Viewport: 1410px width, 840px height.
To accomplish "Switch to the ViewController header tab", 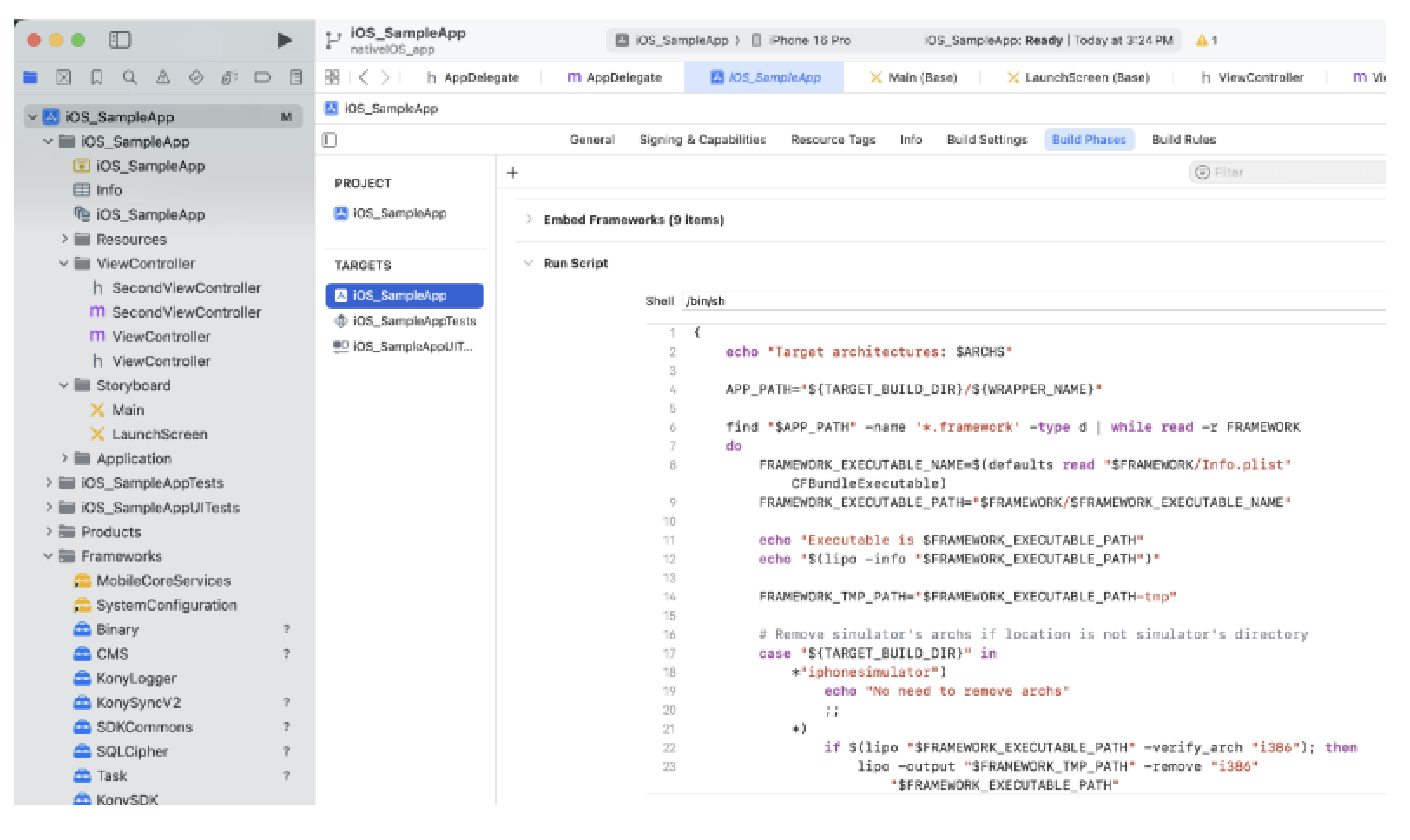I will [1252, 77].
